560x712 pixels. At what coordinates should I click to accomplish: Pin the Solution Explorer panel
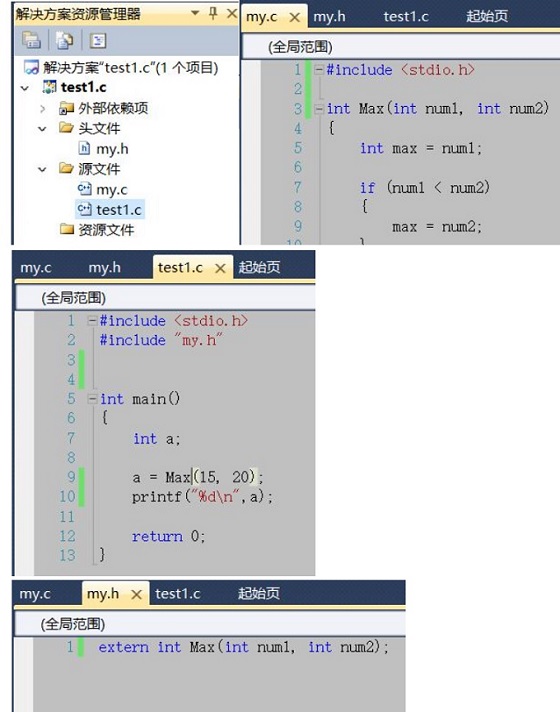213,13
